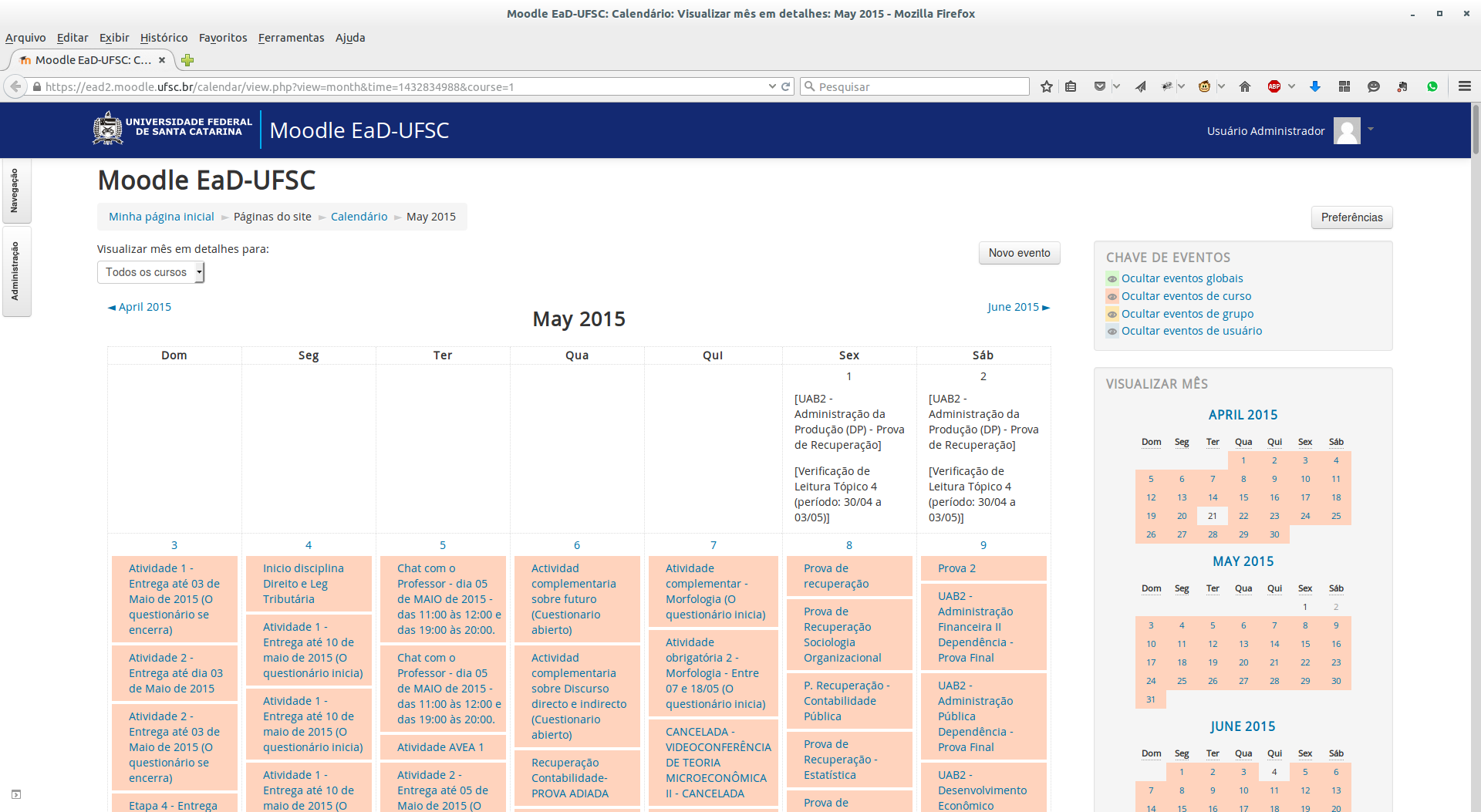The height and width of the screenshot is (812, 1481).
Task: Click the Greasemonkey monkey icon
Action: [x=1204, y=86]
